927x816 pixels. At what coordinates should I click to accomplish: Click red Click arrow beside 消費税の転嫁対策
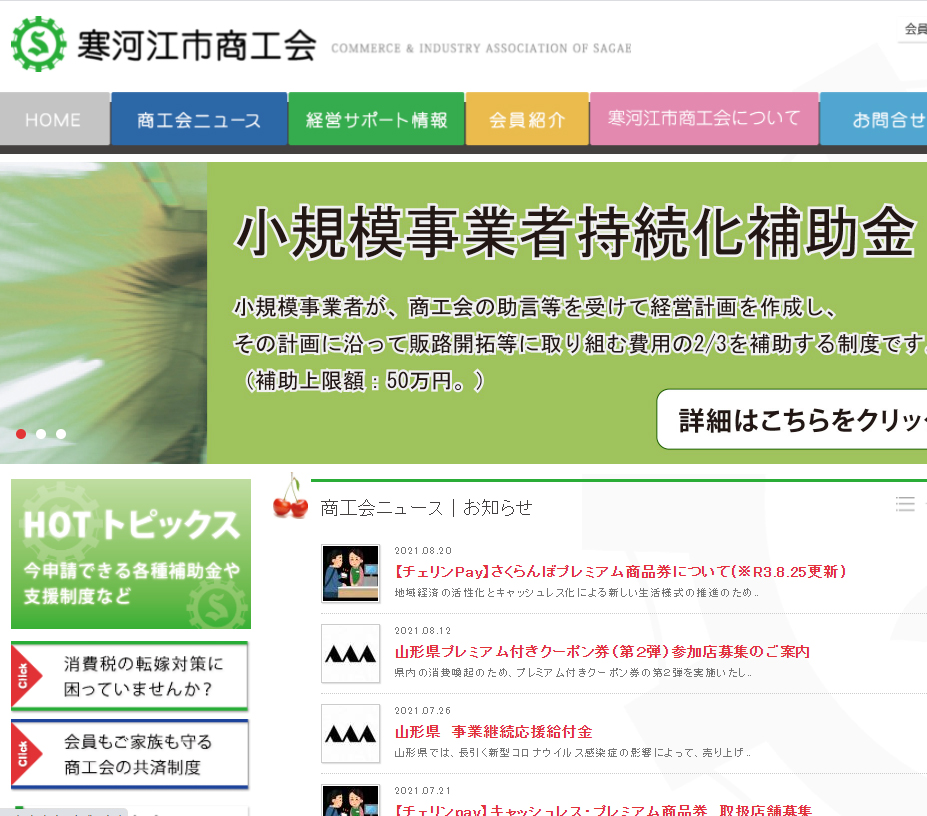pos(25,676)
